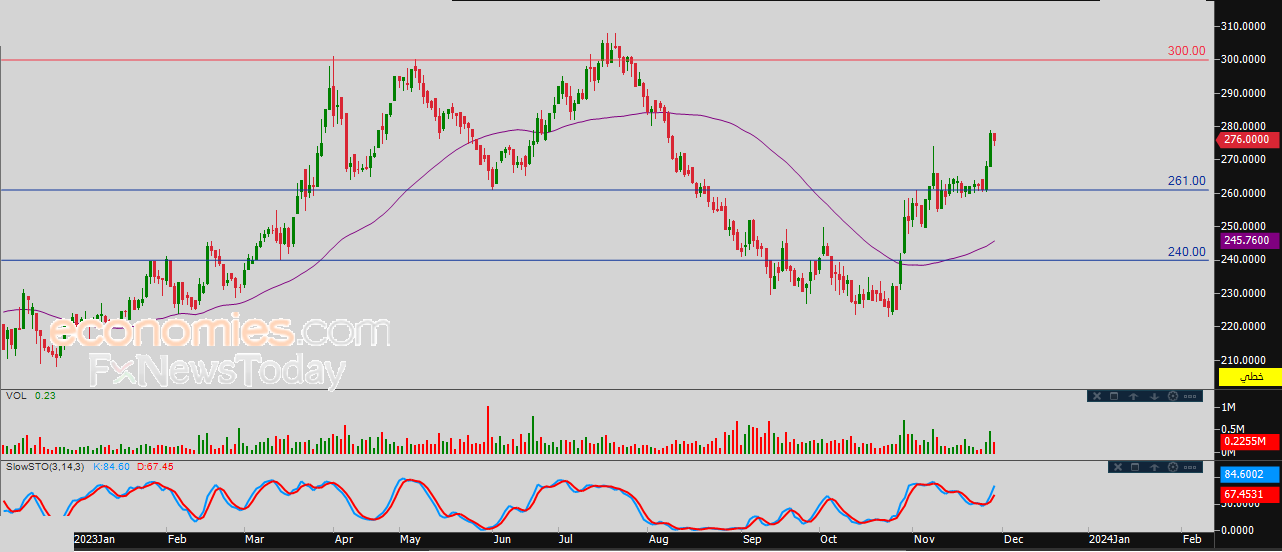1282x552 pixels.
Task: Click the Jun date axis label
Action: click(502, 538)
